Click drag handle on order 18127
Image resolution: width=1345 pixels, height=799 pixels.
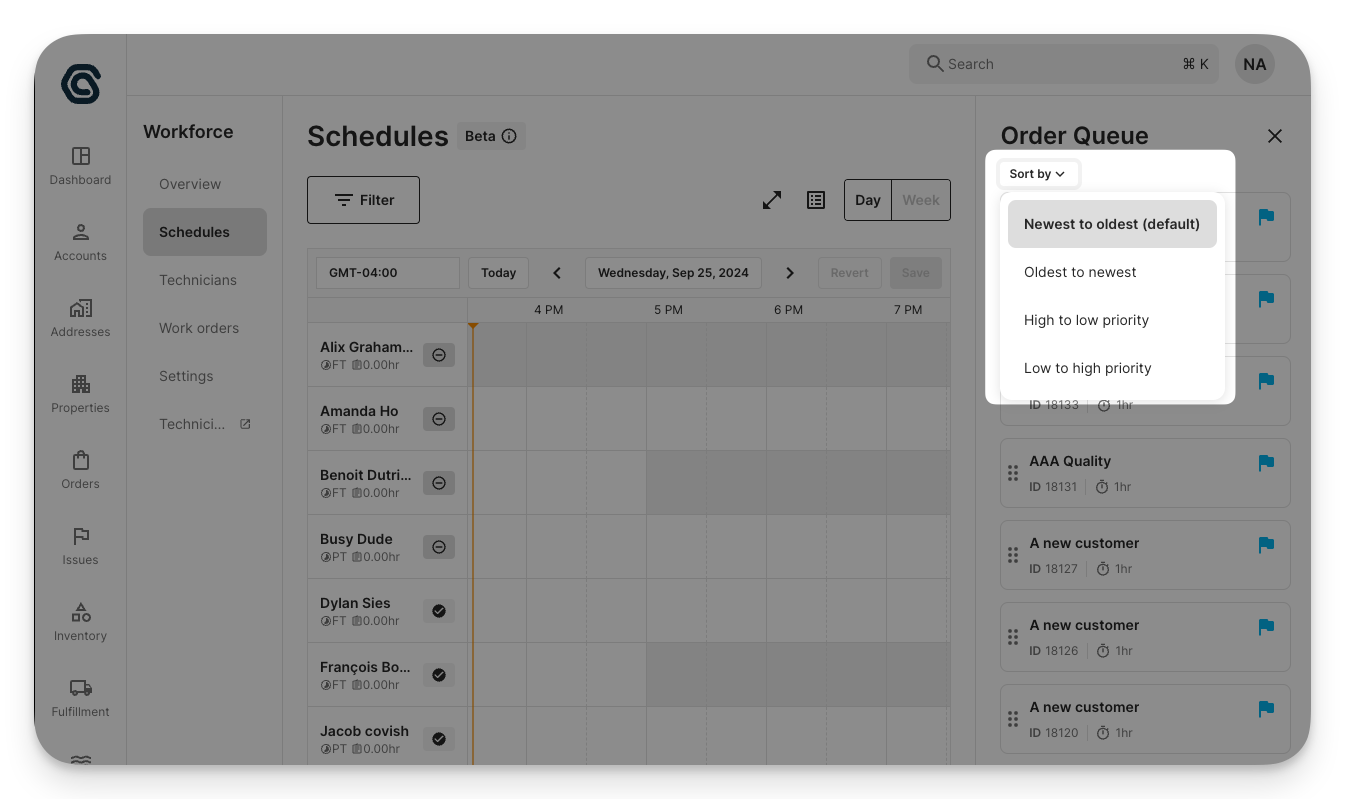1013,555
